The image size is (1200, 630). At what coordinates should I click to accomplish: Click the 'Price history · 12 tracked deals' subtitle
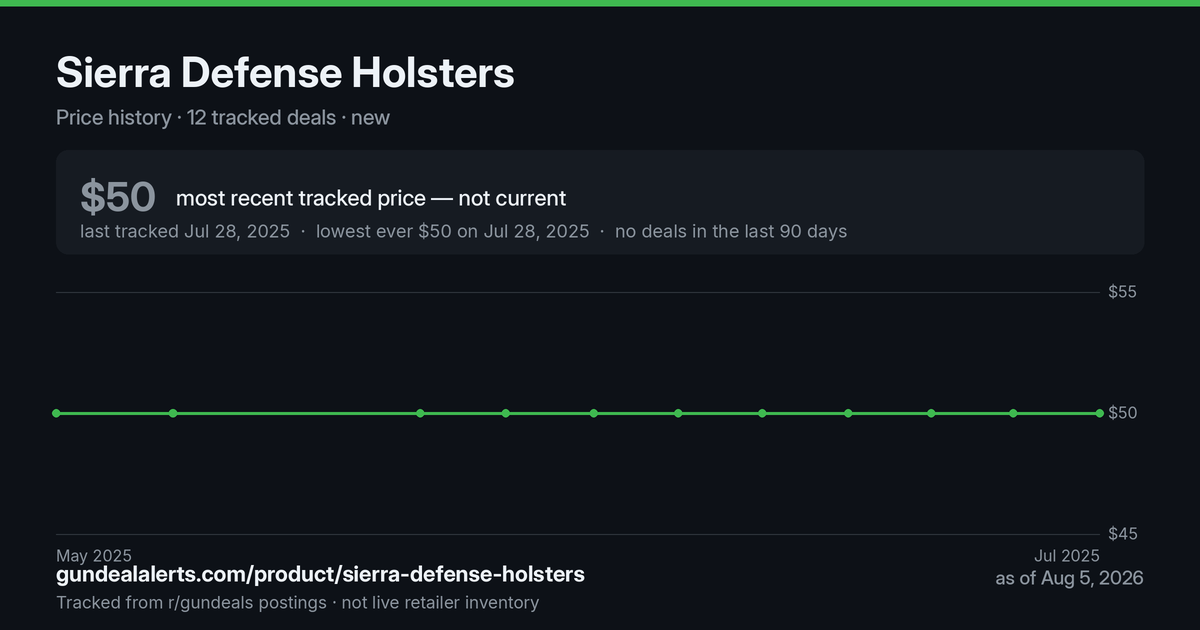coord(196,118)
